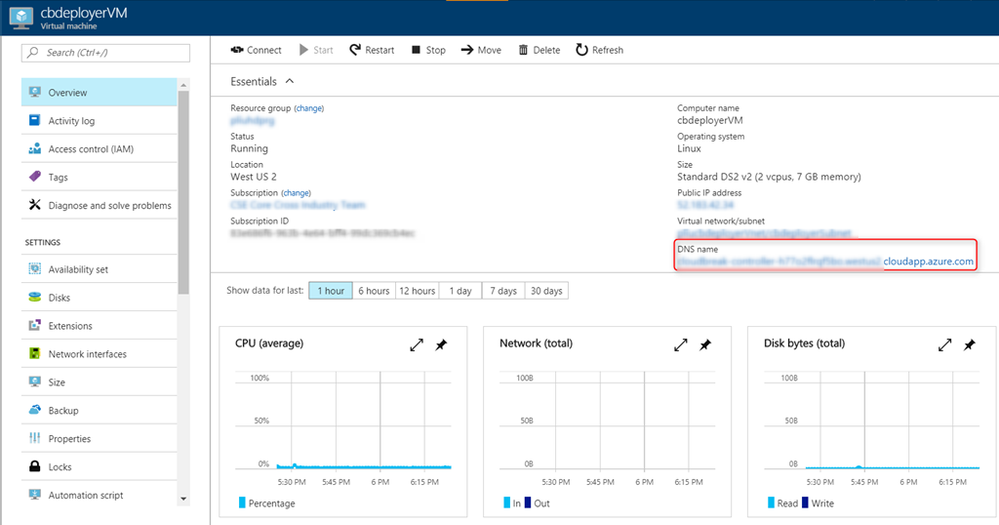Open the blurred subscription name link
The height and width of the screenshot is (525, 999).
click(x=298, y=205)
